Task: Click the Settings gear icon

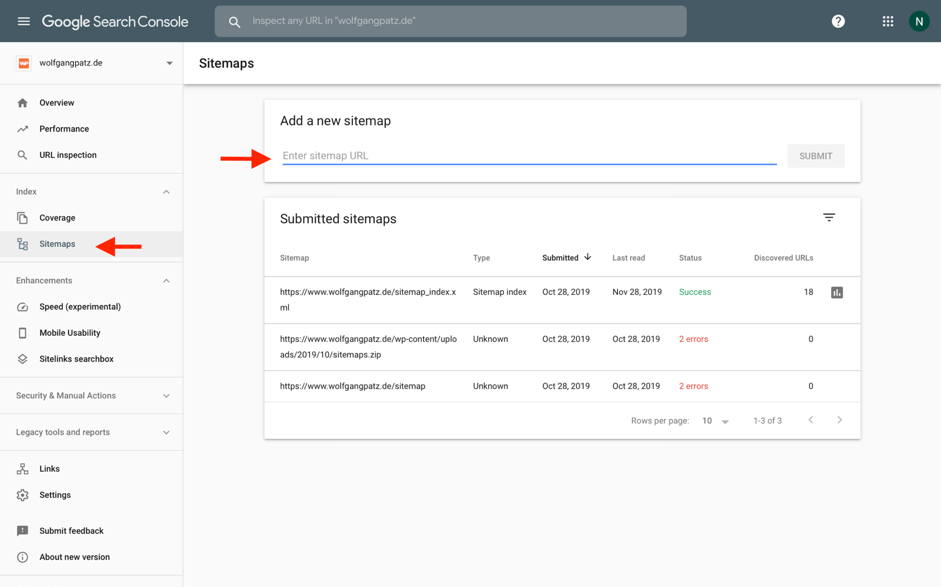Action: (22, 495)
